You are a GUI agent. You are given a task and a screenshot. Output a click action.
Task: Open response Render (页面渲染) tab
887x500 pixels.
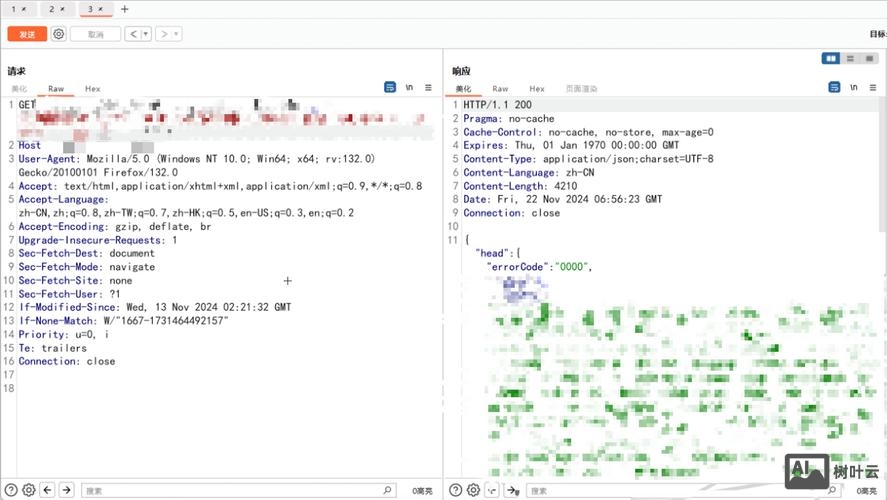pos(582,89)
